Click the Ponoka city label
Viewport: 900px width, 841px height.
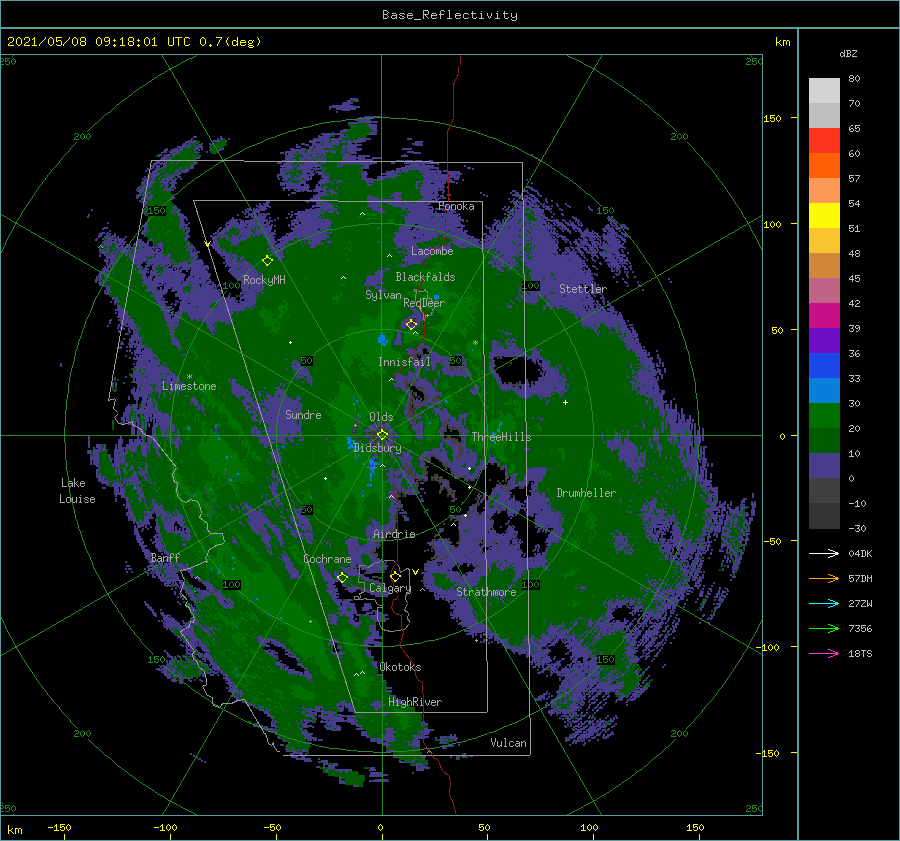tap(456, 206)
